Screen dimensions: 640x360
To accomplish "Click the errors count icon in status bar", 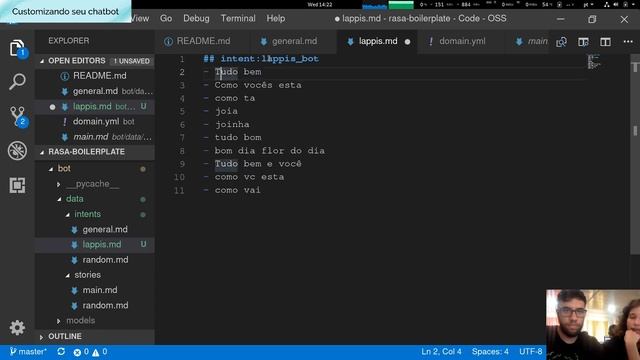I will point(77,352).
